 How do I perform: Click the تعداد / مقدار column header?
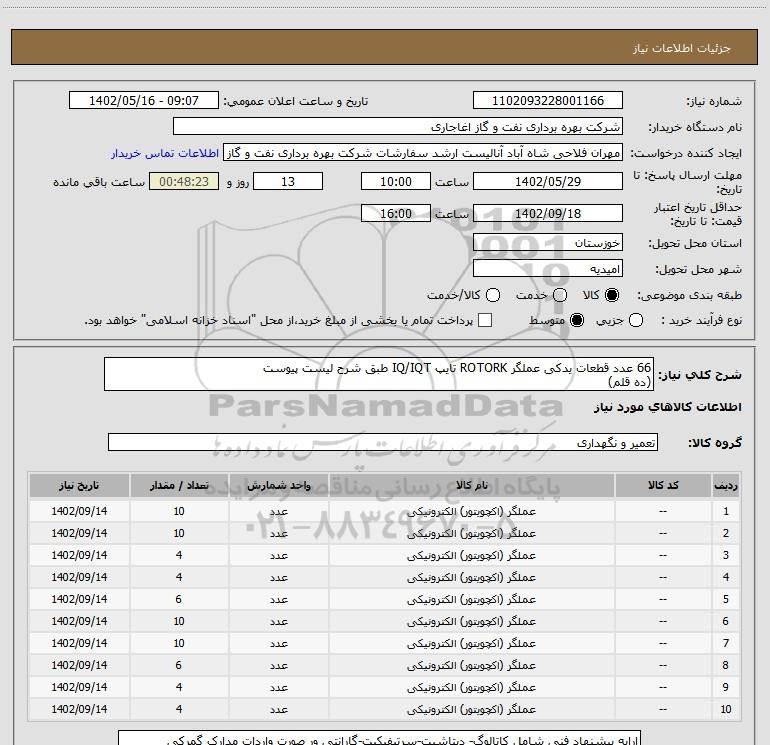[x=179, y=485]
